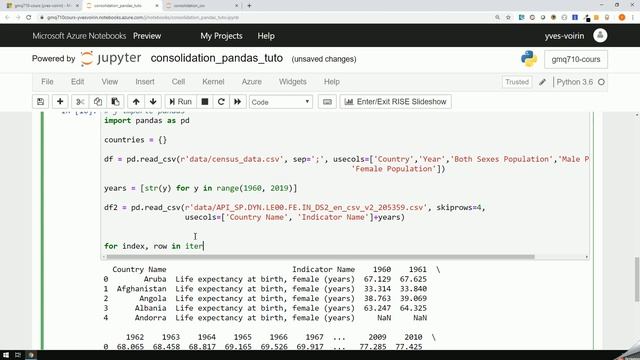Switch to the first gmq710-cours browser tab
This screenshot has width=640, height=360.
pyautogui.click(x=42, y=6)
